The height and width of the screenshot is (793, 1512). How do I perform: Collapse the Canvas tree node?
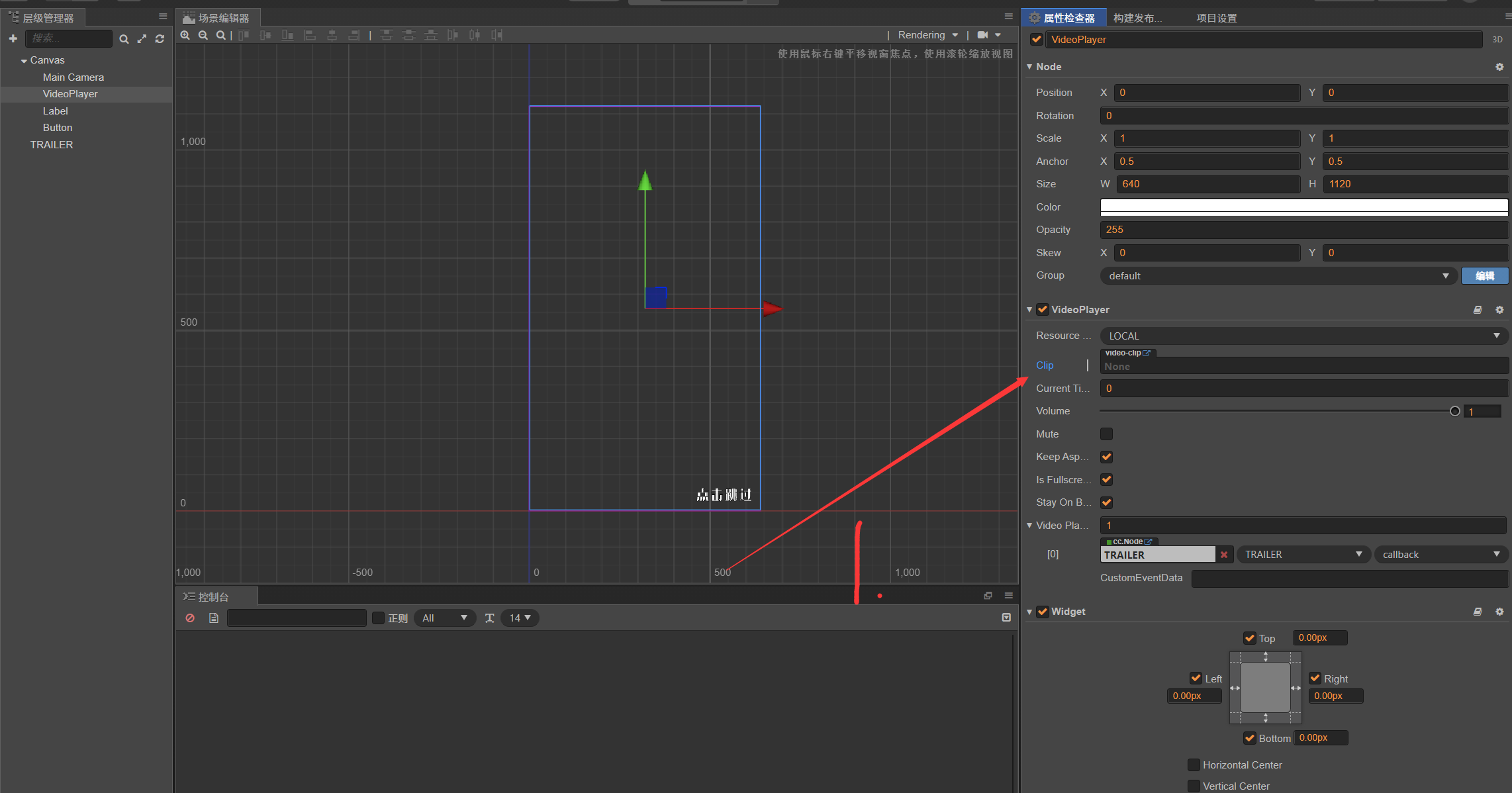pyautogui.click(x=24, y=61)
